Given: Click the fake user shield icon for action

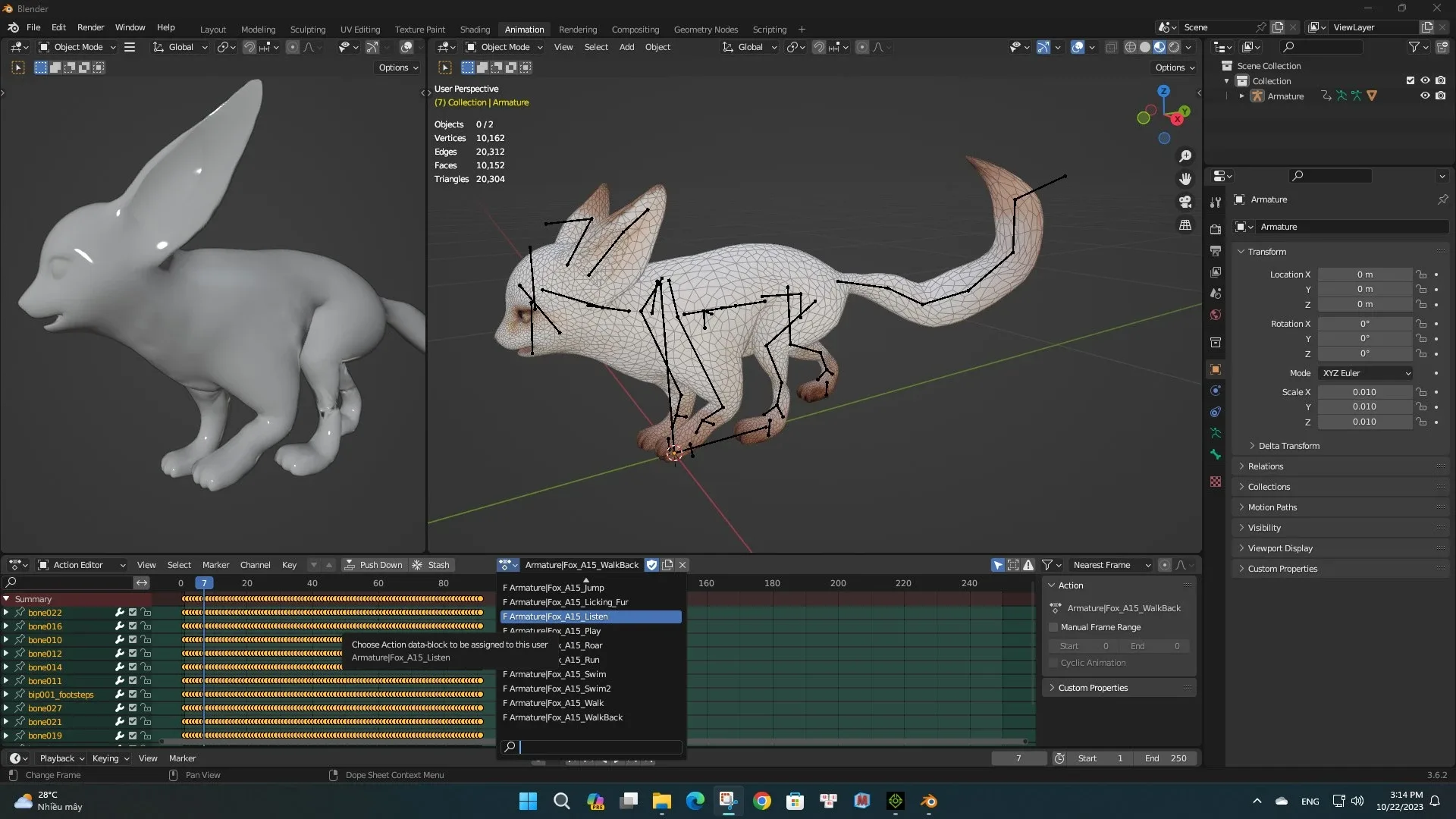Looking at the screenshot, I should [651, 565].
